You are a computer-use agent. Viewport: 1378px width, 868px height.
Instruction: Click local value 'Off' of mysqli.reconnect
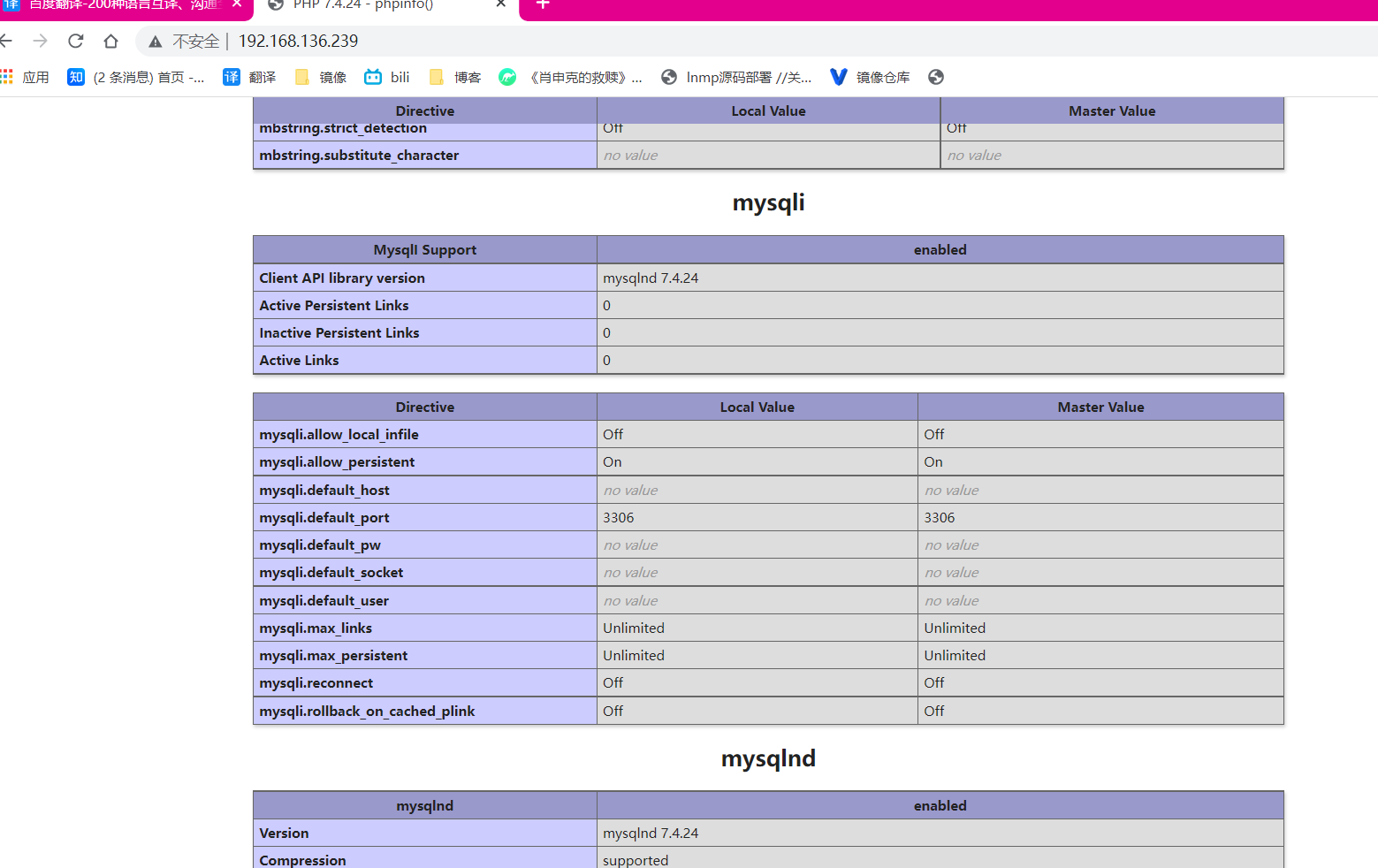pyautogui.click(x=613, y=682)
